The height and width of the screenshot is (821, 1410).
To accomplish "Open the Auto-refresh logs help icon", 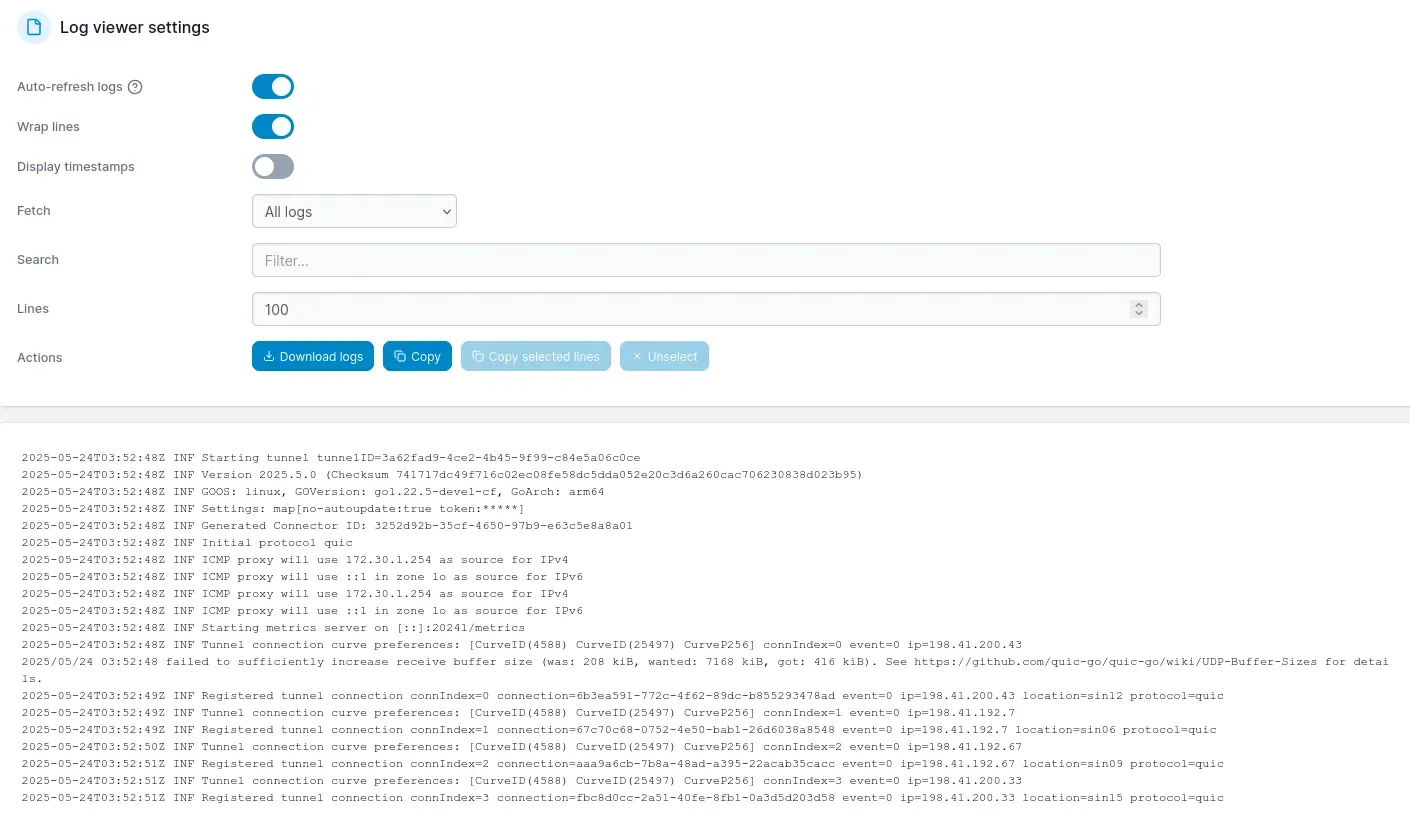I will click(135, 87).
